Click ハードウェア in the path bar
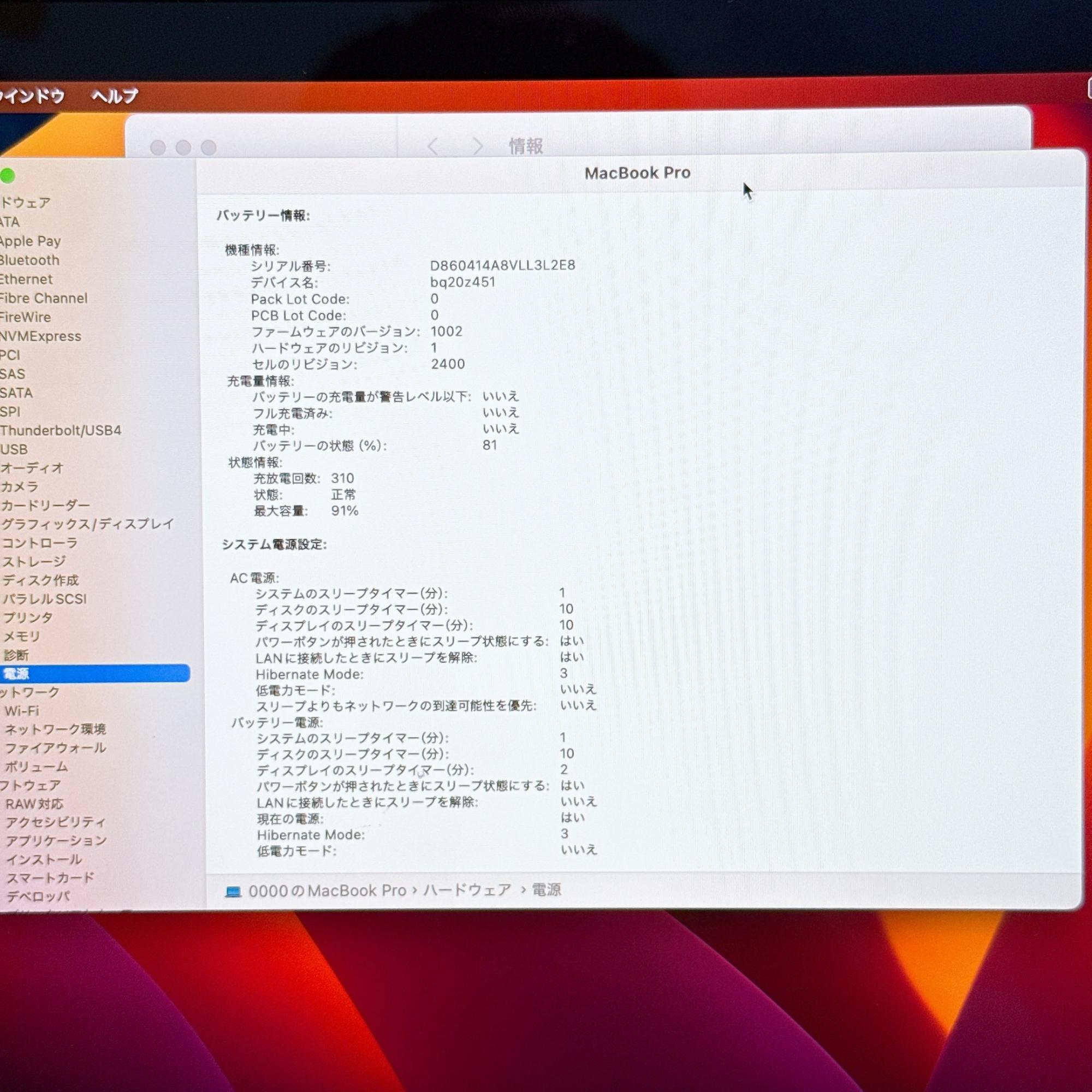1092x1092 pixels. point(467,890)
